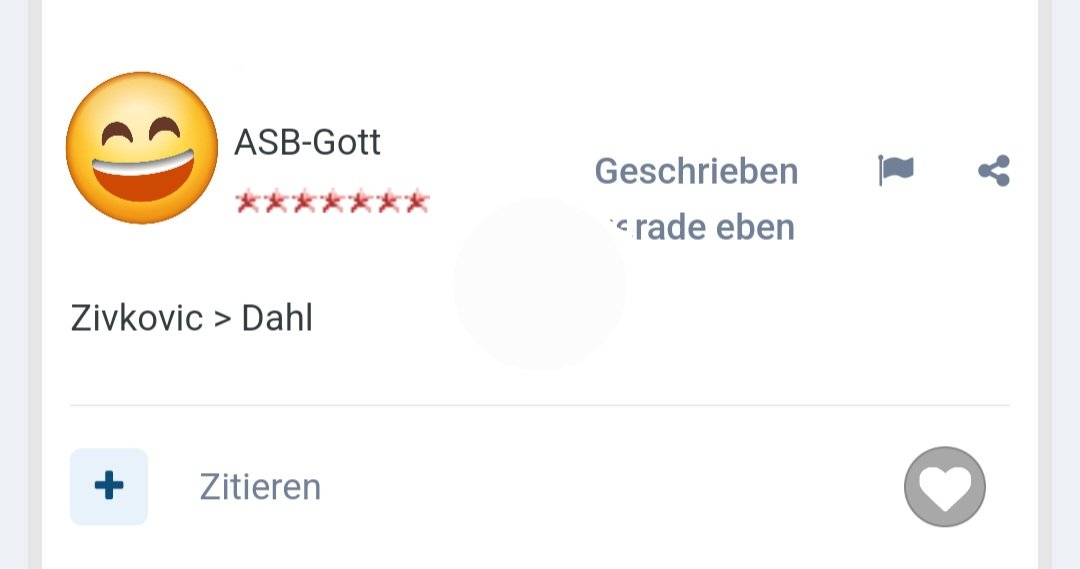Click the seven-star rating under ASB-Gott
Image resolution: width=1080 pixels, height=569 pixels.
(332, 202)
